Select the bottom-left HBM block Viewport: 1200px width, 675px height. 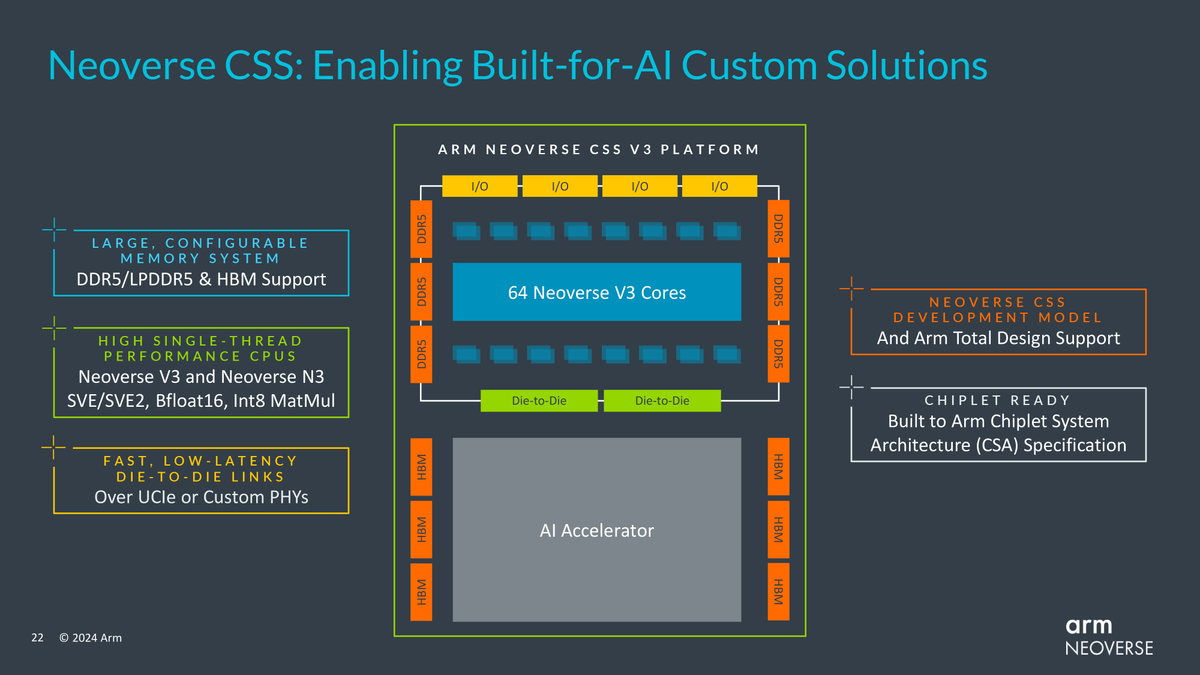[420, 589]
